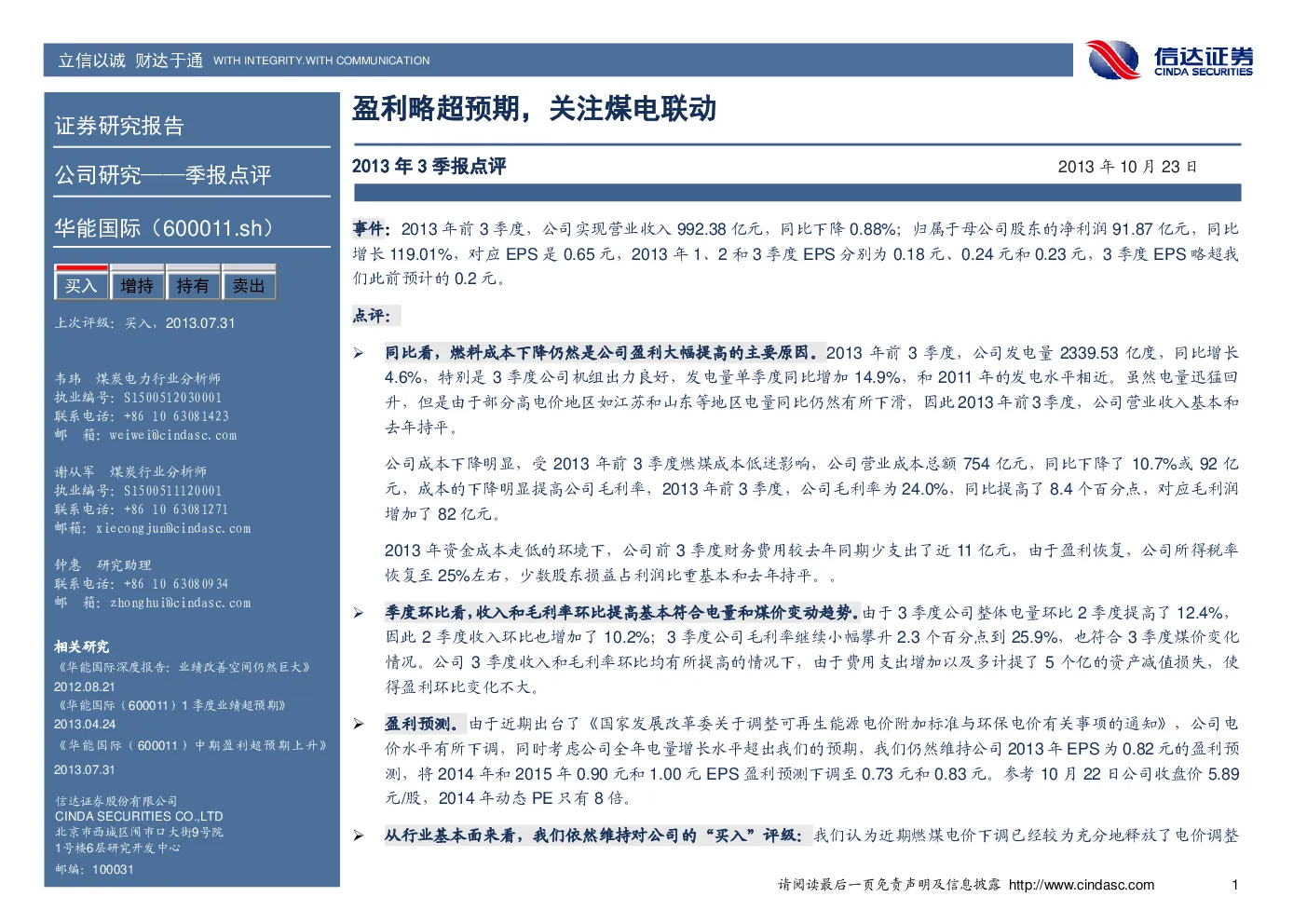Click the date 2013 年 10 月 23 日

pyautogui.click(x=1127, y=167)
